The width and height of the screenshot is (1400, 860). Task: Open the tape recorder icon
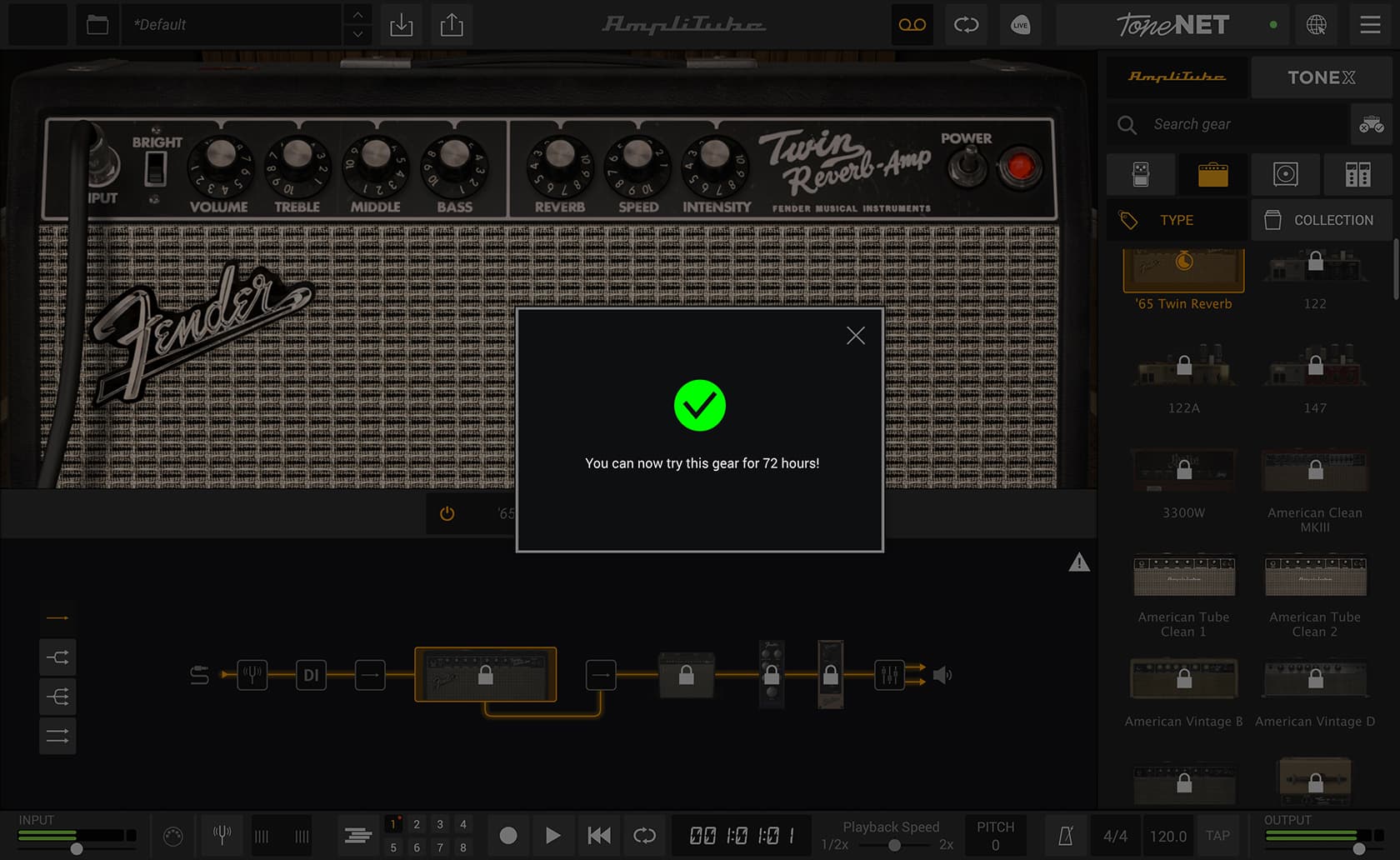(x=912, y=25)
